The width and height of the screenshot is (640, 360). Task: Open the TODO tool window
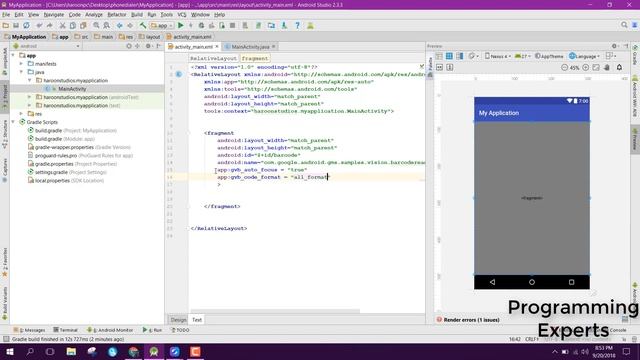coord(180,330)
